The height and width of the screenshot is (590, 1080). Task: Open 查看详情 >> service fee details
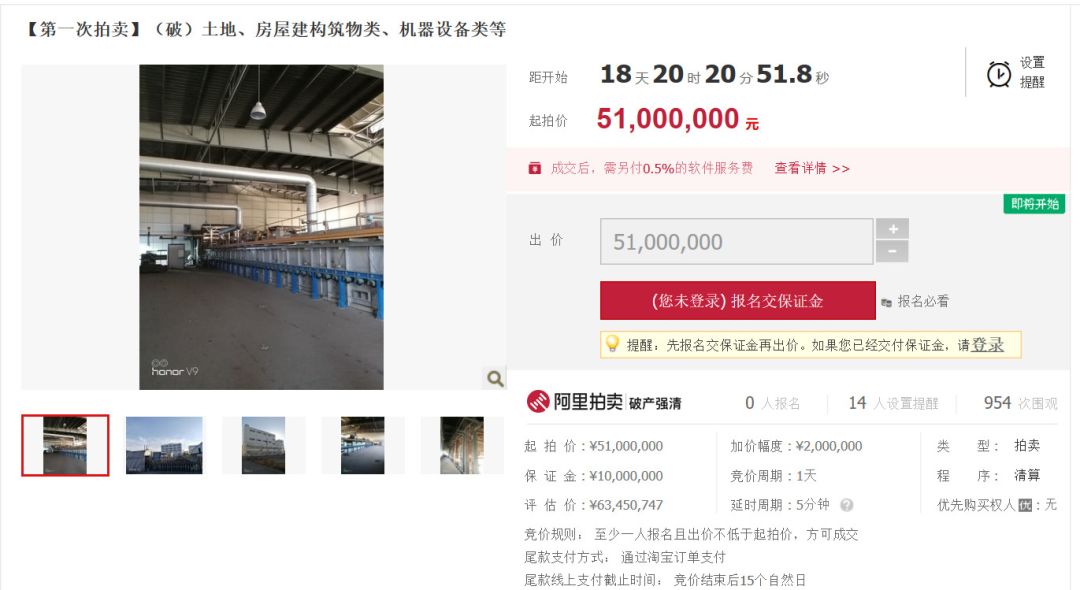[x=811, y=168]
